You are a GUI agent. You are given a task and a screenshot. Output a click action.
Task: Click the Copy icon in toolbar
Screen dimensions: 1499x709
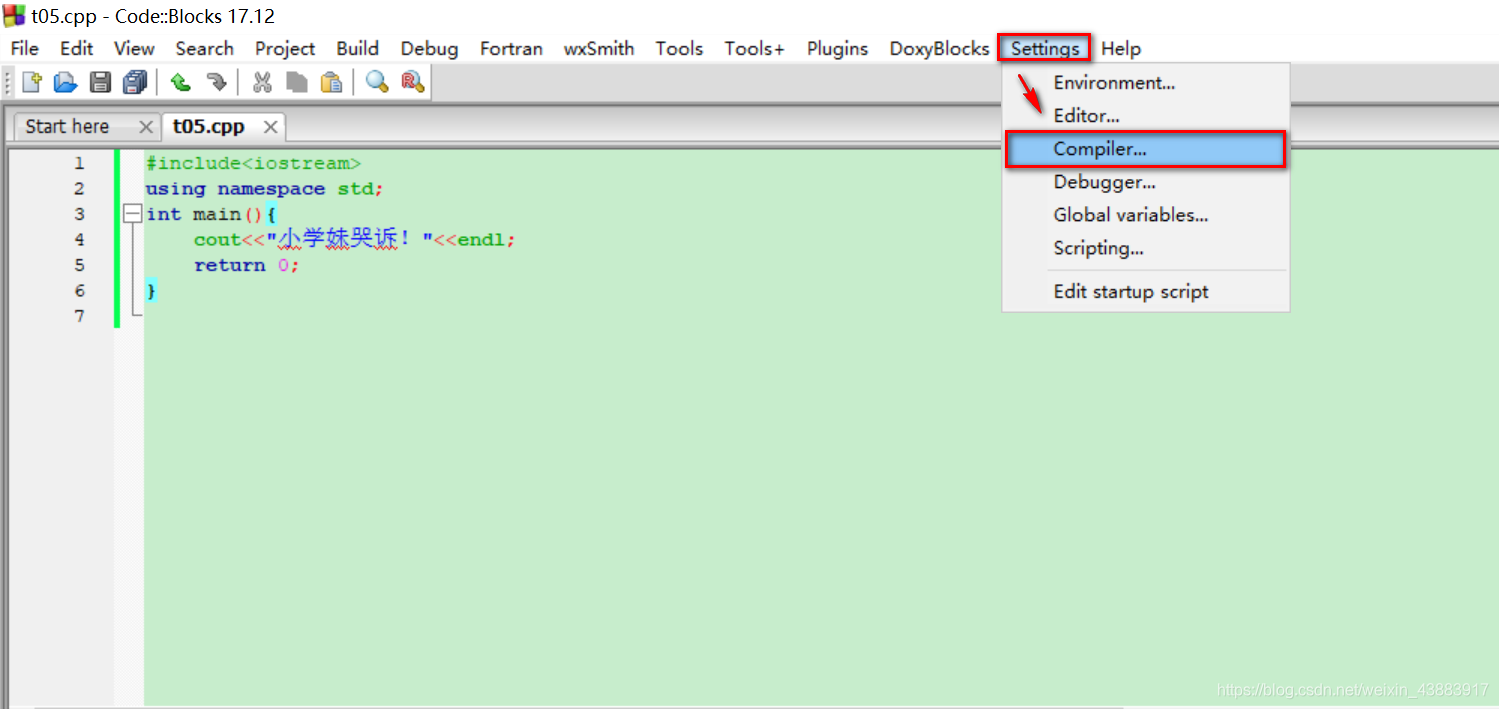(296, 82)
